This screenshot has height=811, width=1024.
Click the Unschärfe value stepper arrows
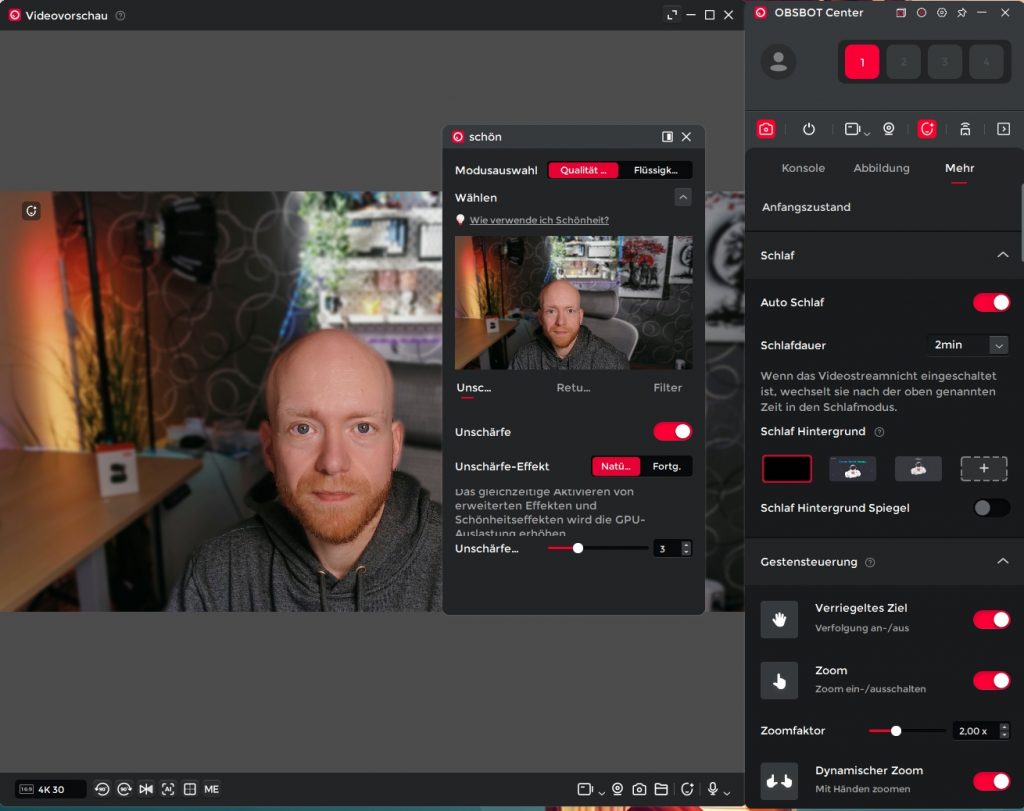[686, 549]
